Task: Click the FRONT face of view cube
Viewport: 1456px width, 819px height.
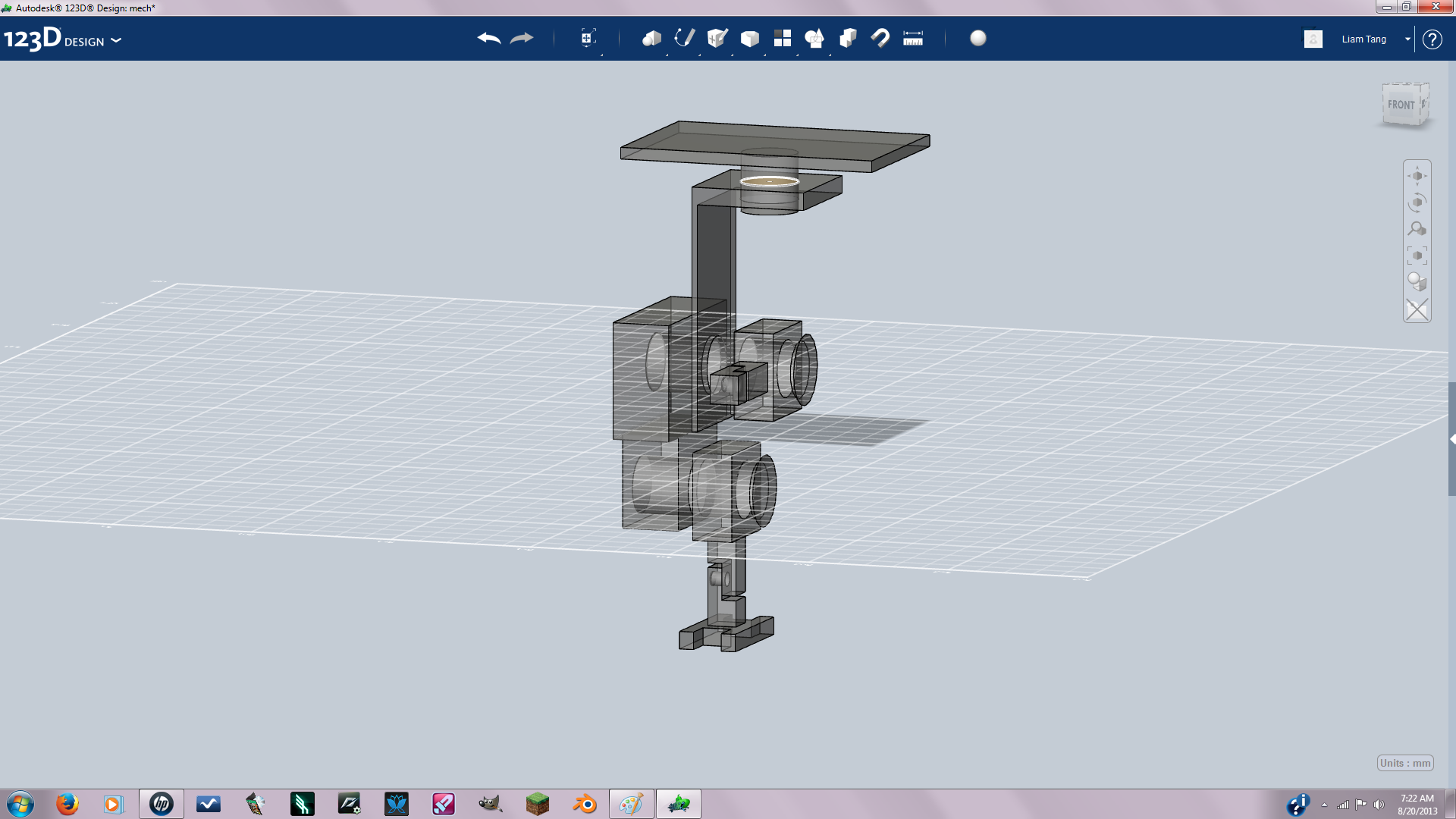Action: tap(1401, 105)
